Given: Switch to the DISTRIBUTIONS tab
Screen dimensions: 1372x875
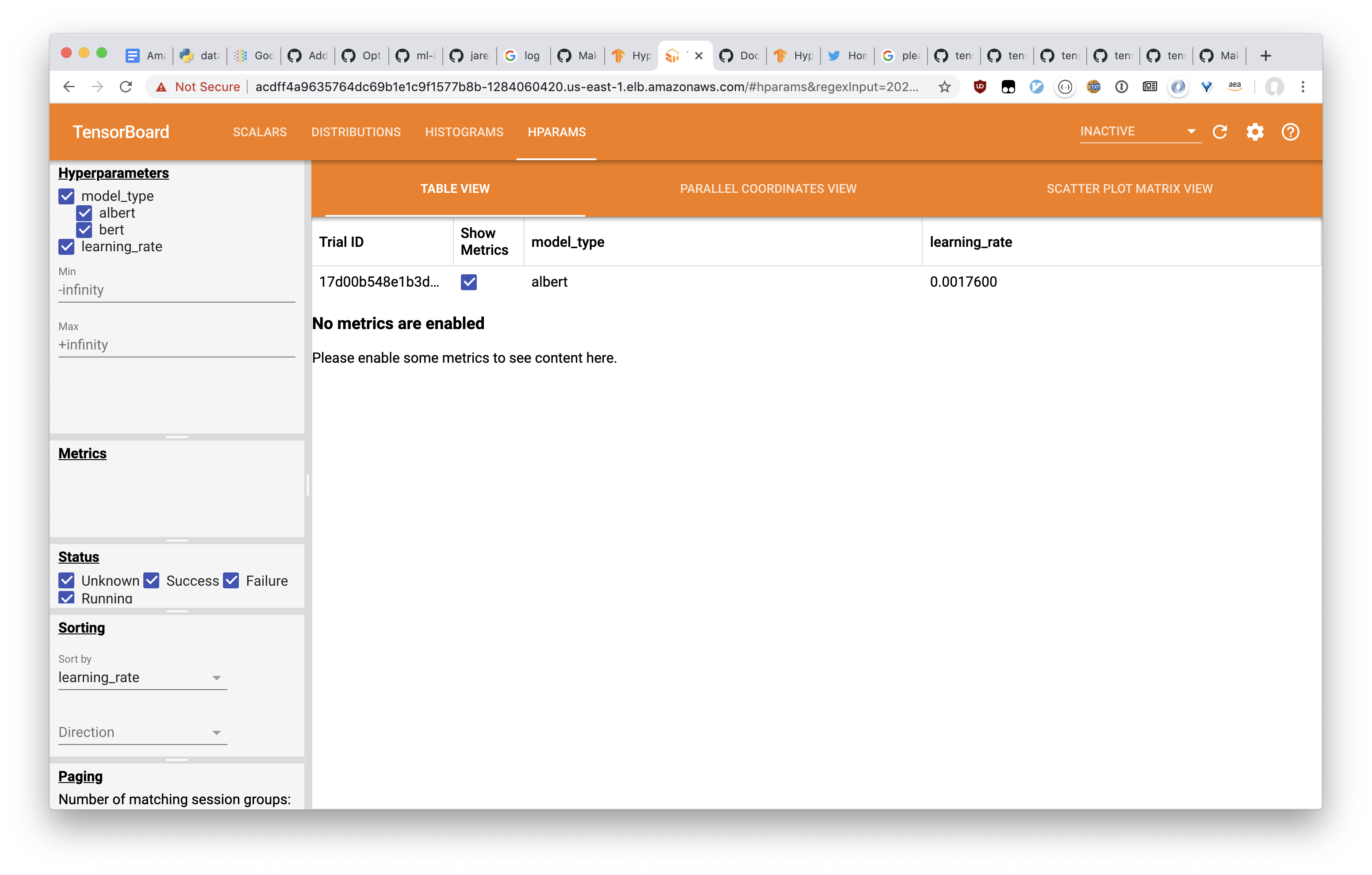Looking at the screenshot, I should point(356,132).
